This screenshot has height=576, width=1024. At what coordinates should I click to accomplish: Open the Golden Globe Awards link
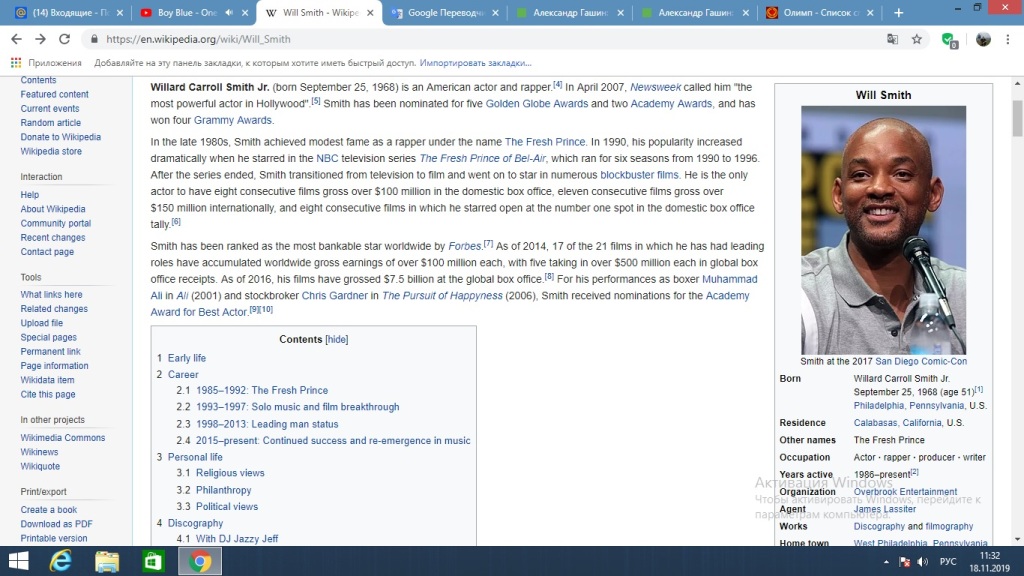537,103
